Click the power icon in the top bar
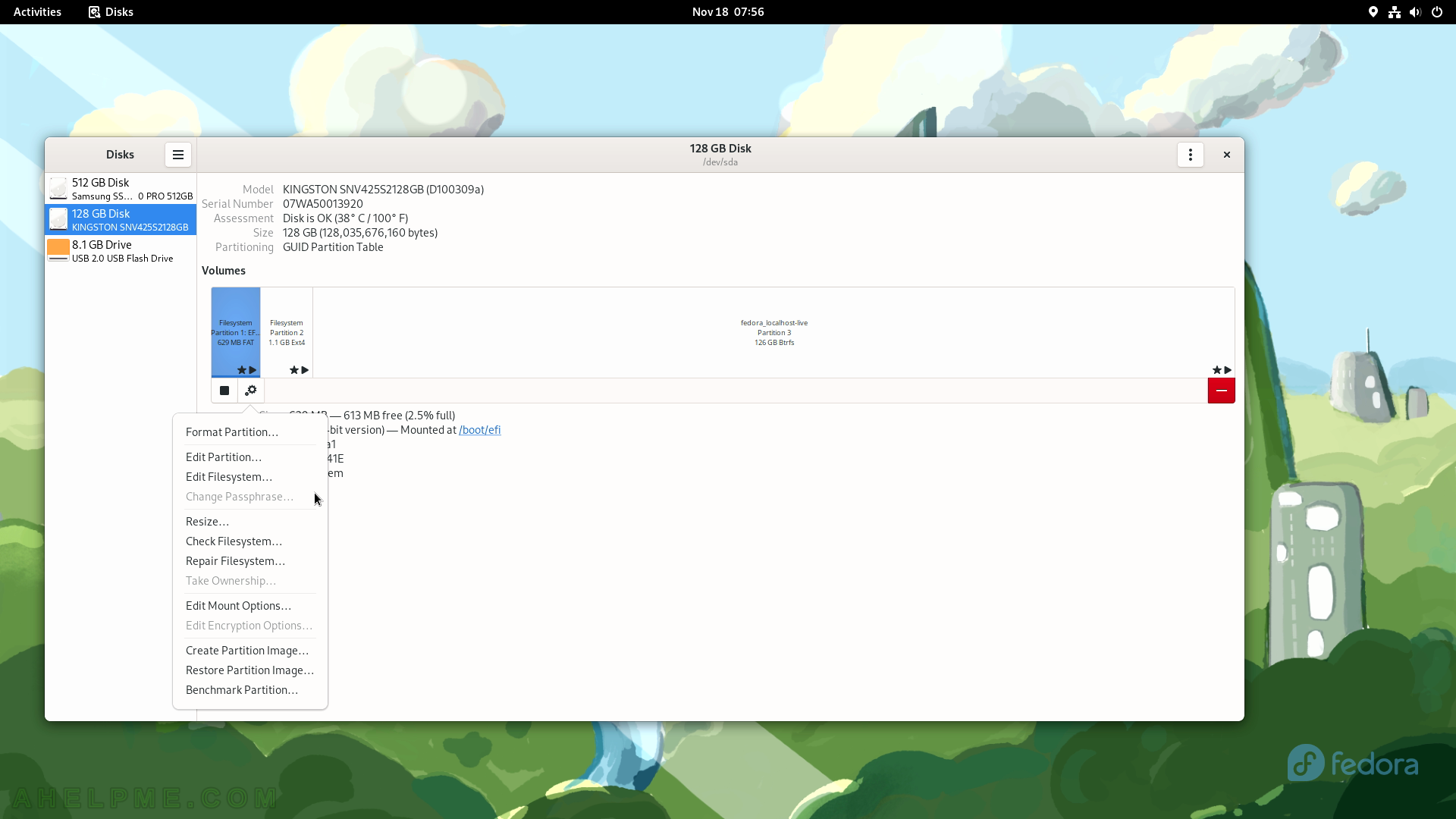1456x819 pixels. (x=1437, y=12)
